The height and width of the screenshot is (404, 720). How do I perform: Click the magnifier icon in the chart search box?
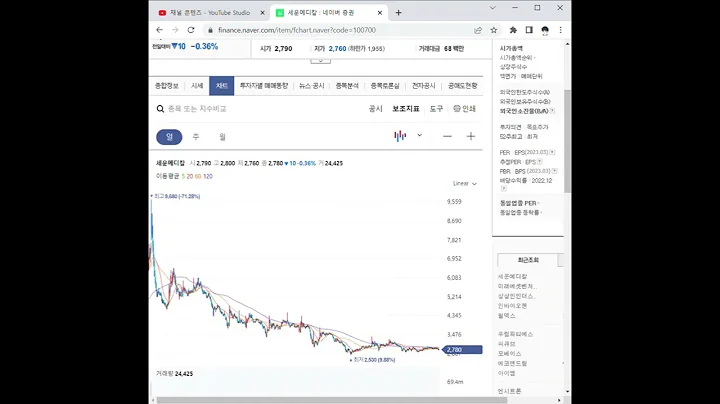point(160,109)
